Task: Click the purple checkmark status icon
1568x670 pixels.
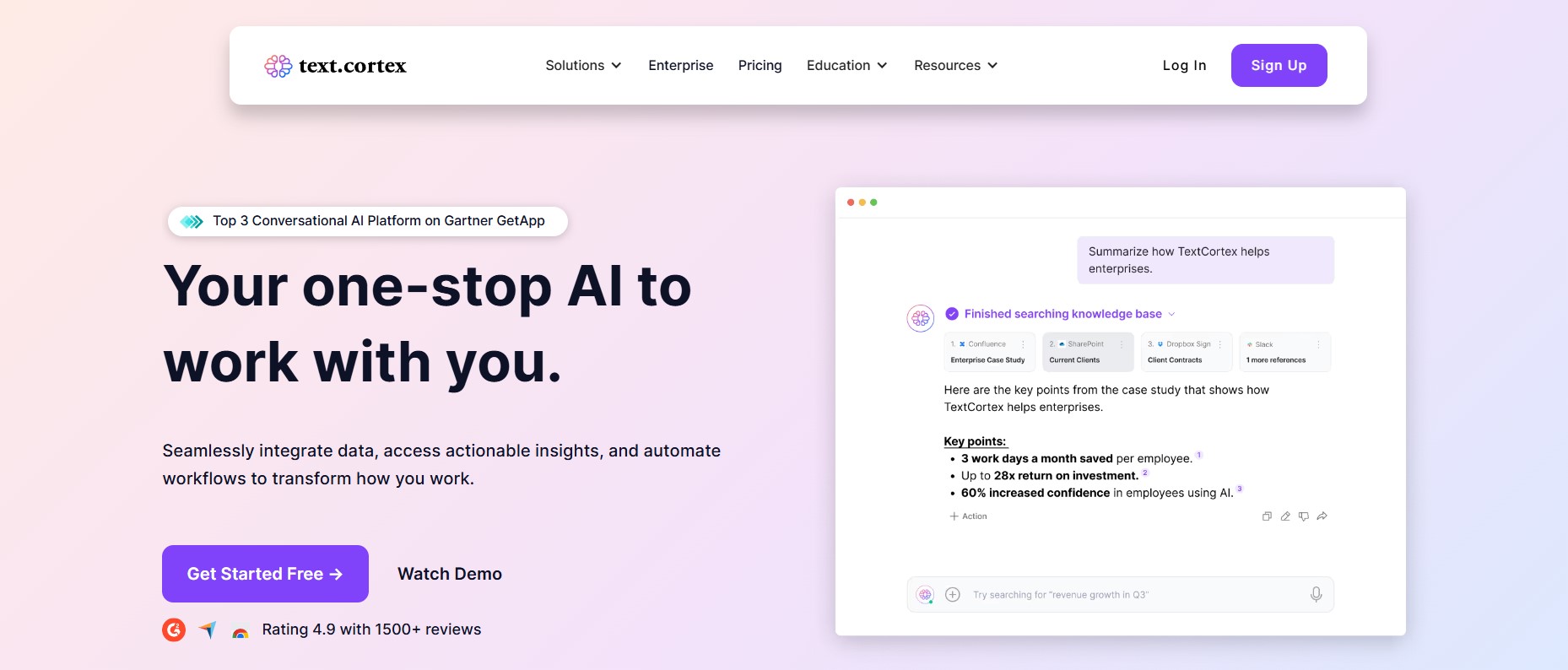Action: point(952,314)
